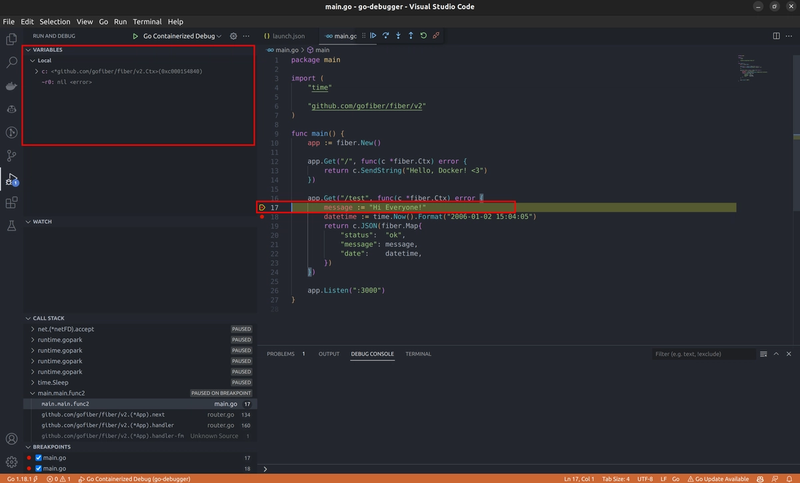The height and width of the screenshot is (483, 800).
Task: Click the Step Into debug icon
Action: coord(398,36)
